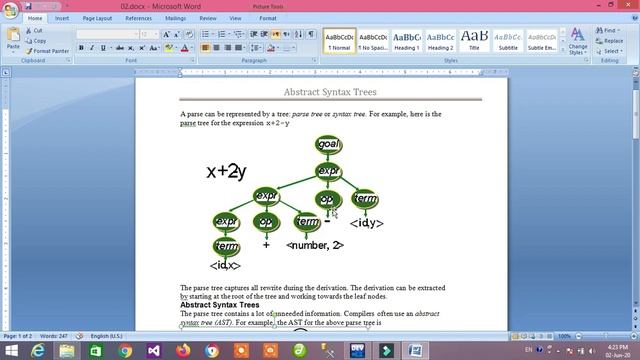Toggle Superscript formatting
This screenshot has height=360, width=640.
click(142, 48)
